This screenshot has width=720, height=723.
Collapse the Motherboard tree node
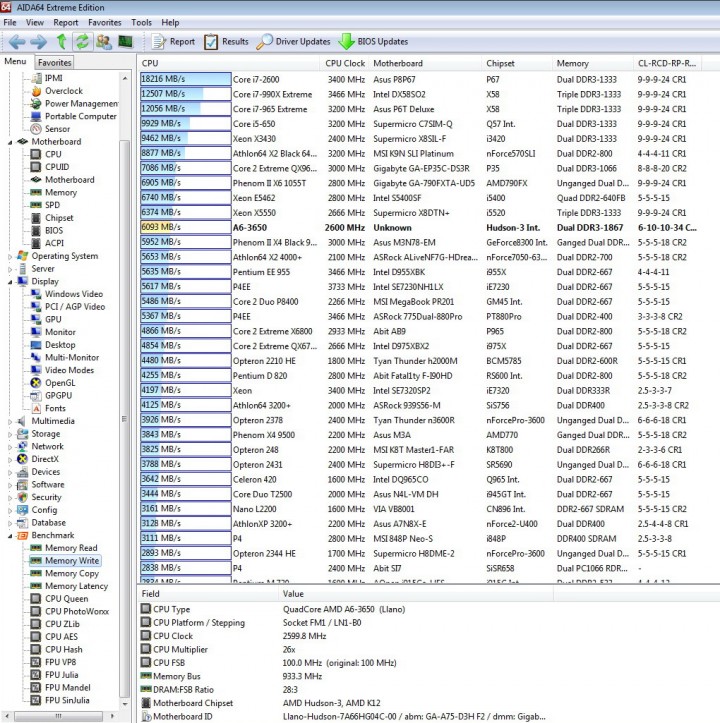10,142
